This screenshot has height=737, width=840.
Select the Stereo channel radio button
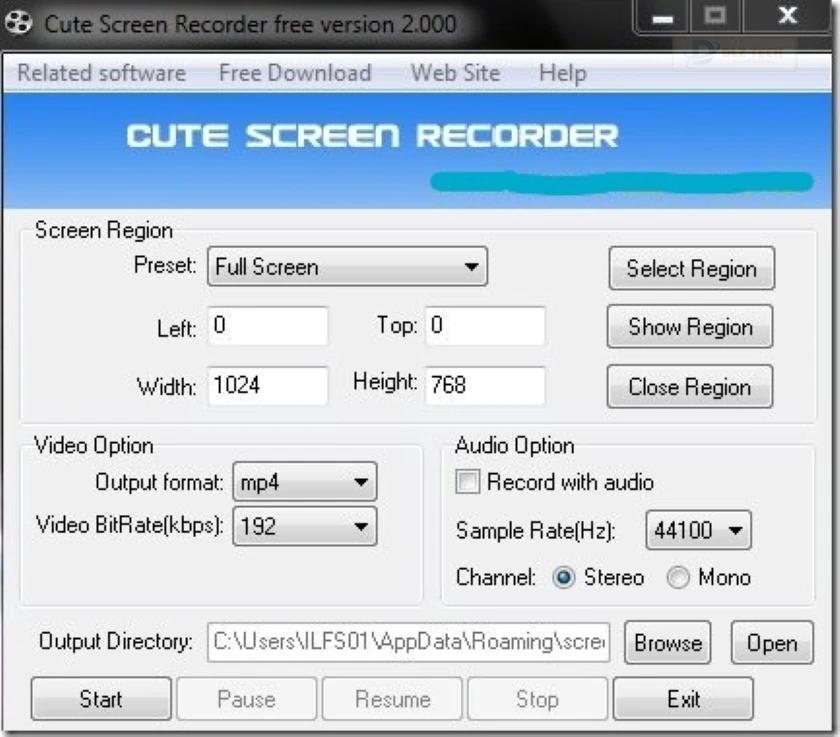563,577
